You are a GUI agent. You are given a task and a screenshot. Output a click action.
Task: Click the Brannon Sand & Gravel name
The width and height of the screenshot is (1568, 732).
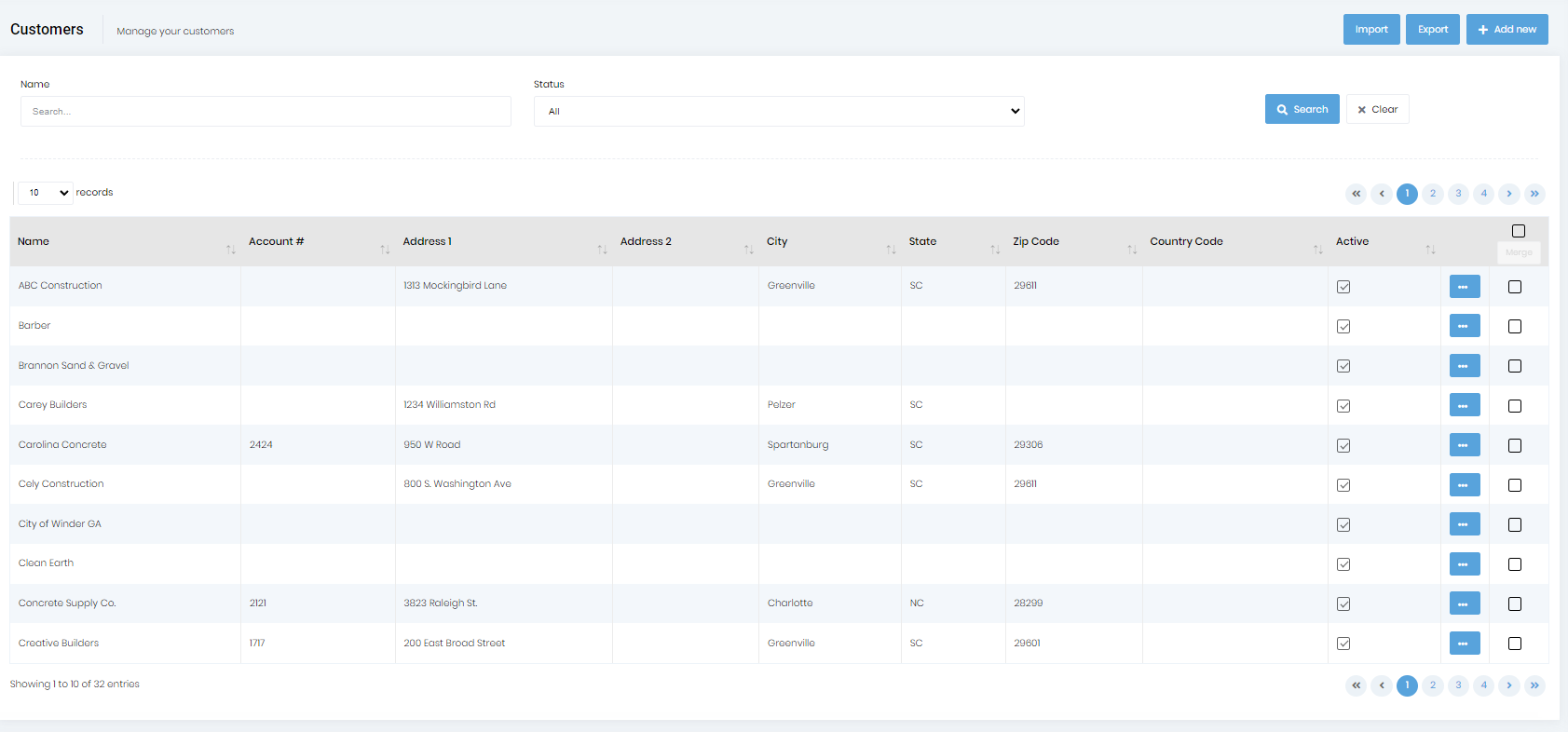coord(74,365)
